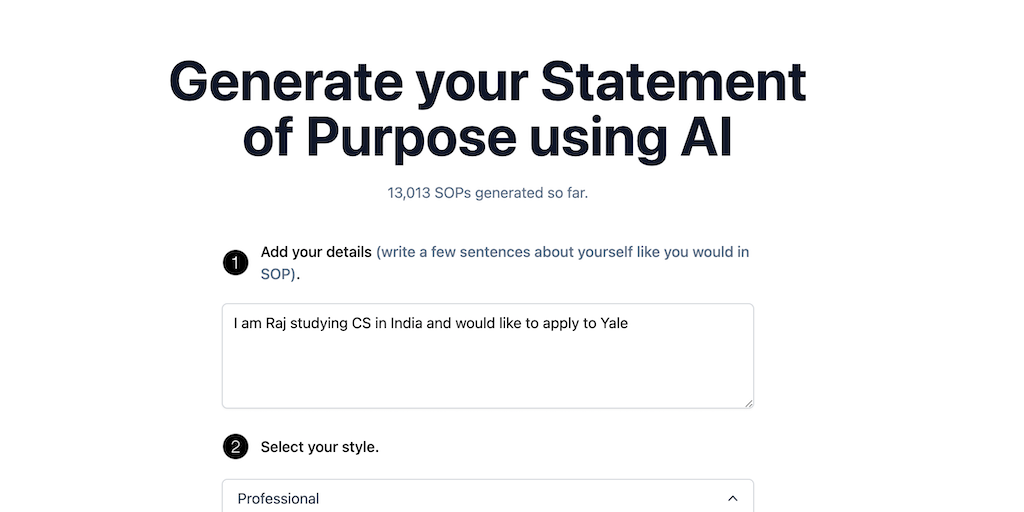
Task: Click the chevron arrow in style dropdown
Action: pos(733,498)
